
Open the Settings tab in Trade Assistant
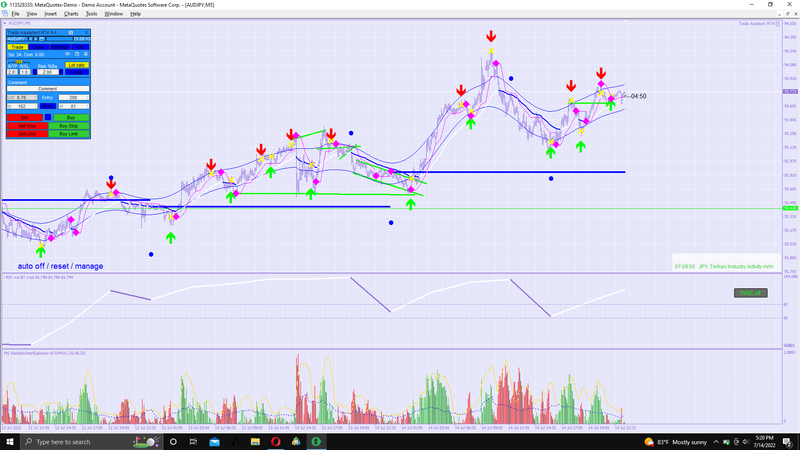(x=60, y=47)
